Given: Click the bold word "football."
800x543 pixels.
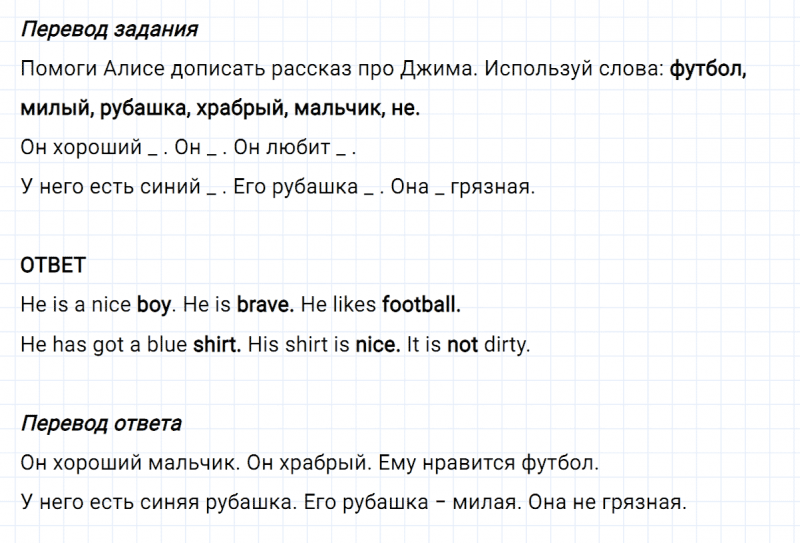Looking at the screenshot, I should 421,305.
